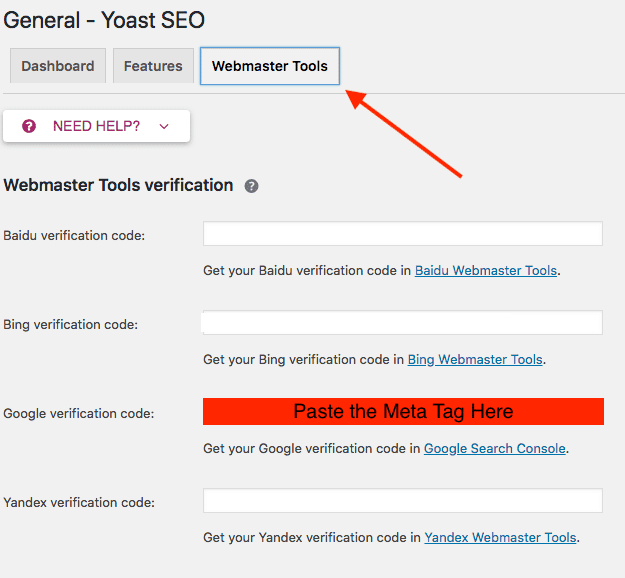
Task: Focus the Yandex verification code field
Action: (x=403, y=501)
